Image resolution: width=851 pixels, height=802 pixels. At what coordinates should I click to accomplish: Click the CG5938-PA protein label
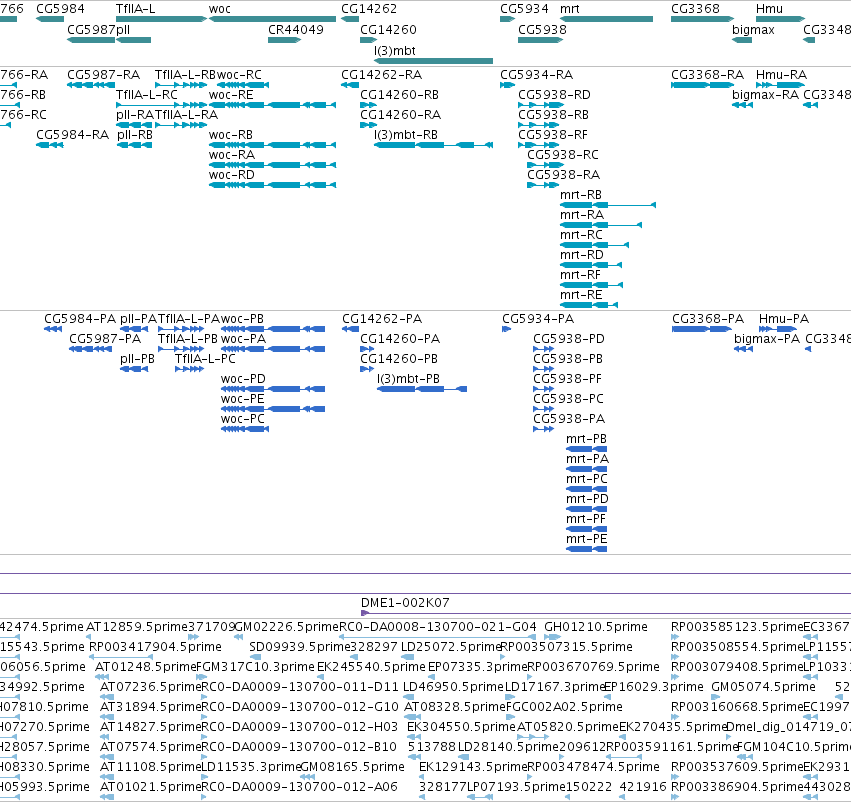click(569, 419)
